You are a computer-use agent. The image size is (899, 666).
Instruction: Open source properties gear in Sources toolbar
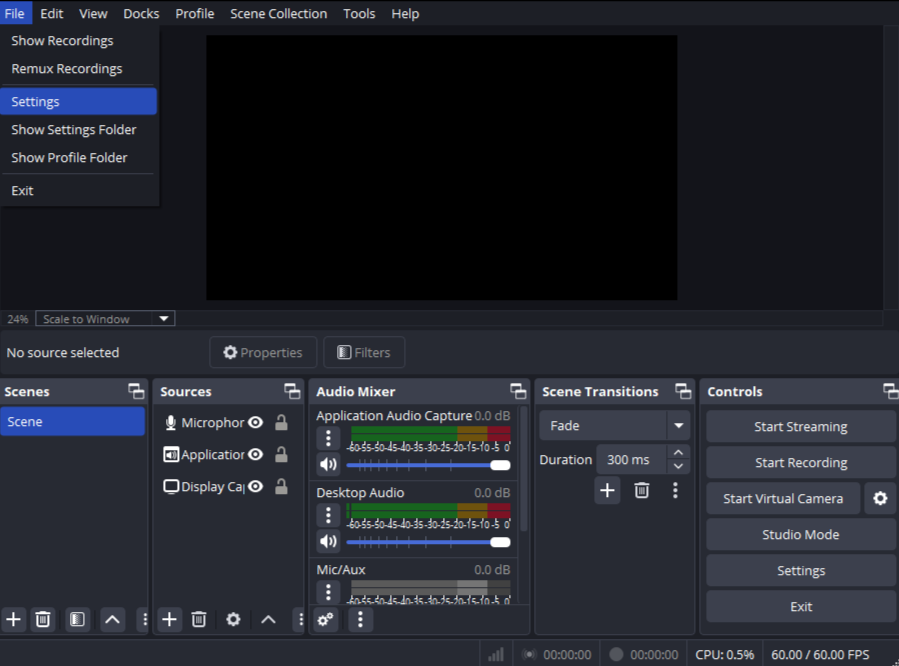(233, 620)
